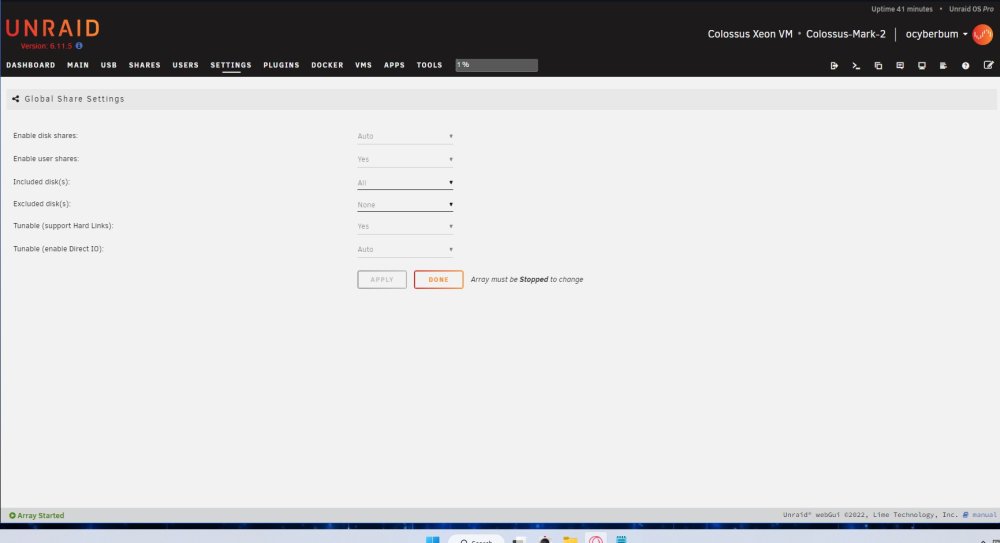Click the Windows taskbar Search box
1000x543 pixels.
[x=476, y=540]
